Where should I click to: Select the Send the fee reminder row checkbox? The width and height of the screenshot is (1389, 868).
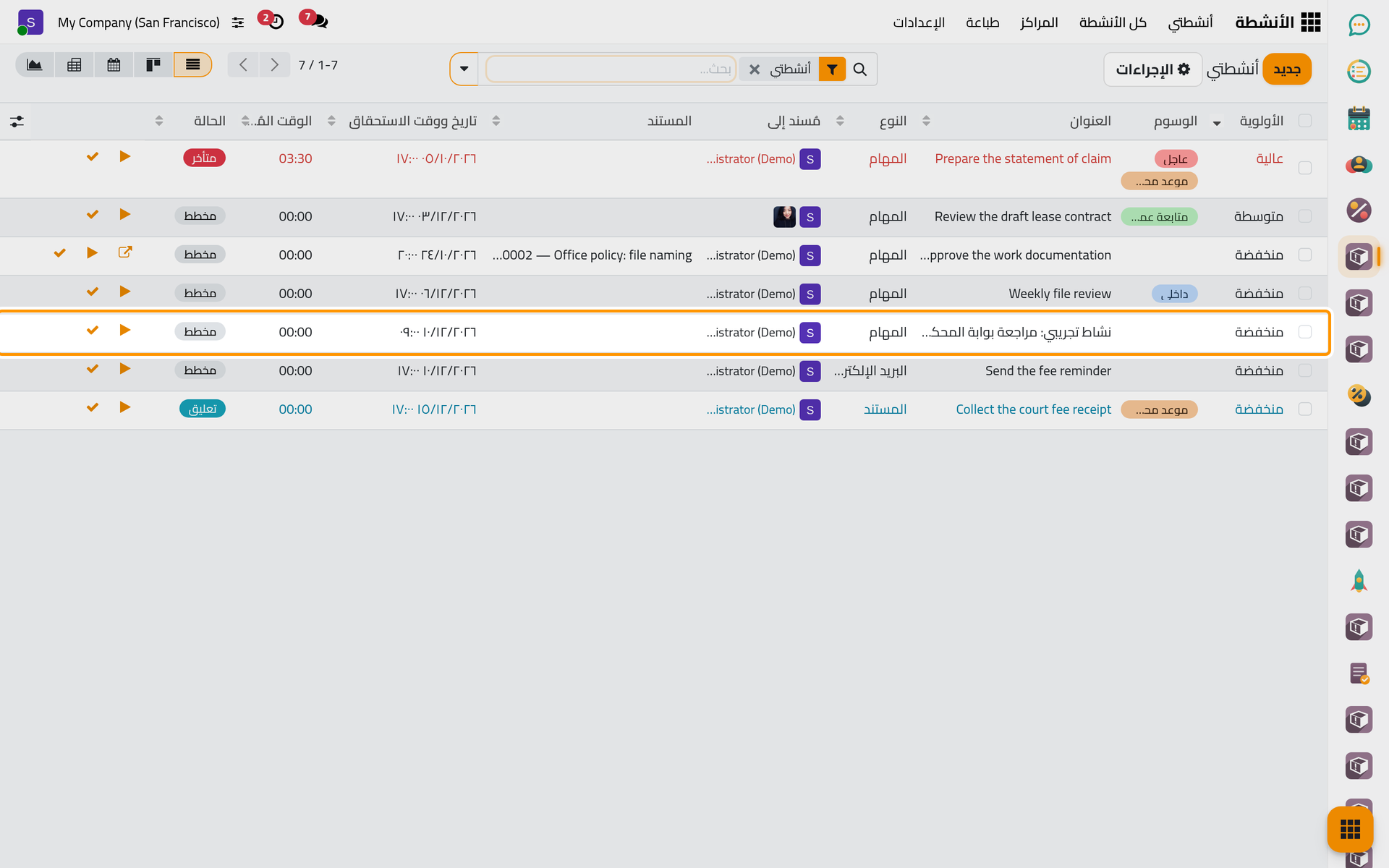click(x=1305, y=370)
